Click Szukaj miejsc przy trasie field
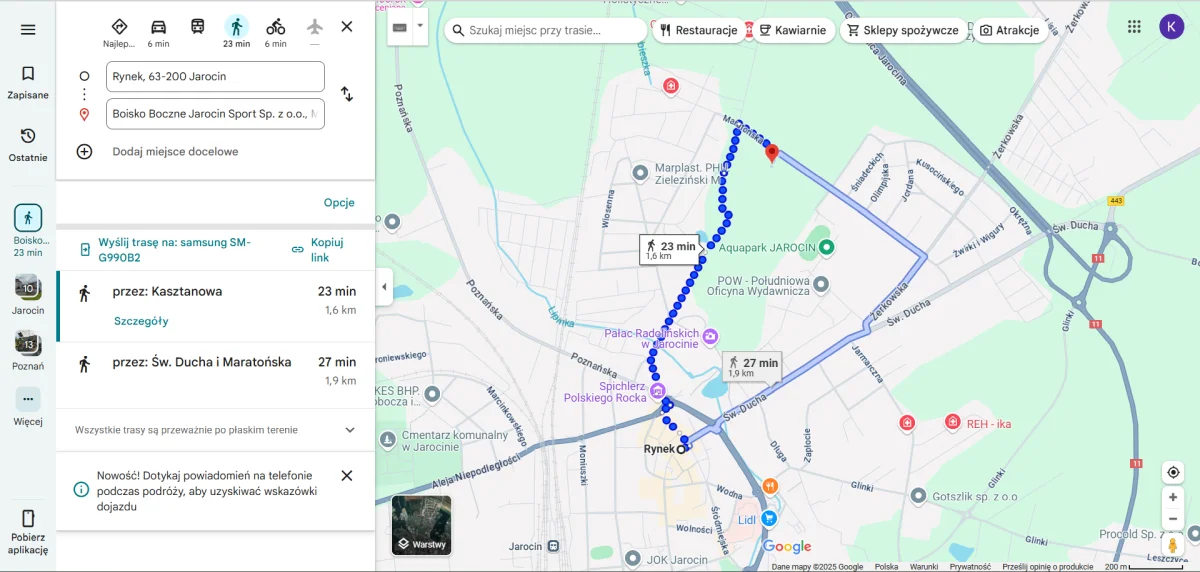This screenshot has width=1200, height=572. click(x=546, y=30)
